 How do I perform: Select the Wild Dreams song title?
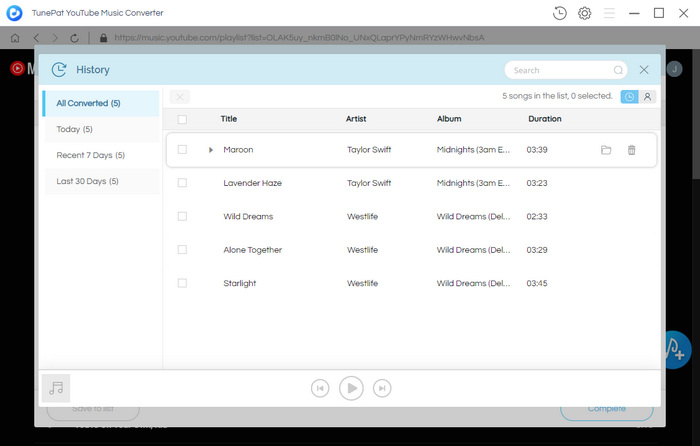[248, 217]
